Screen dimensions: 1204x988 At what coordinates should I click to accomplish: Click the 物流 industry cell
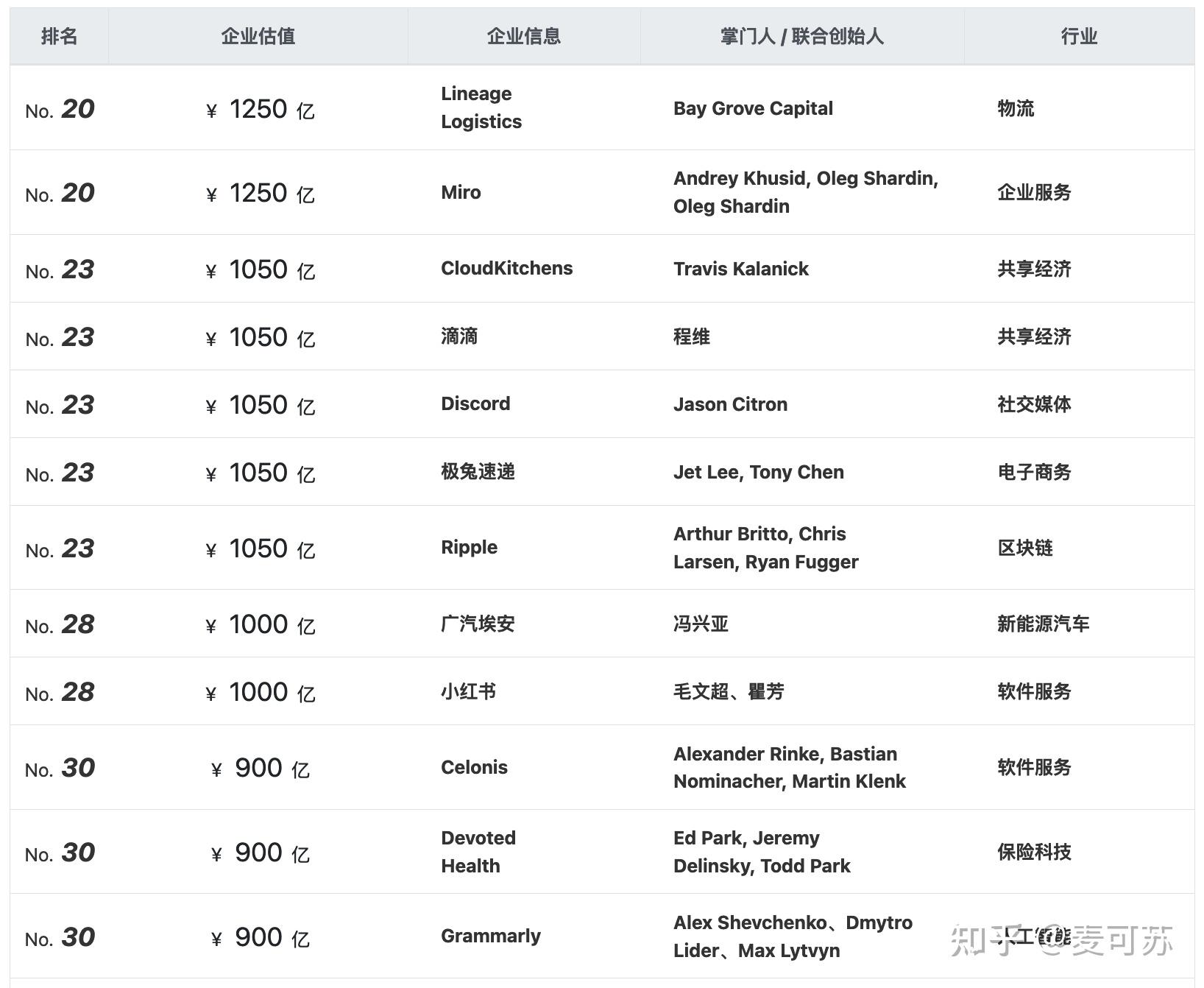1016,108
